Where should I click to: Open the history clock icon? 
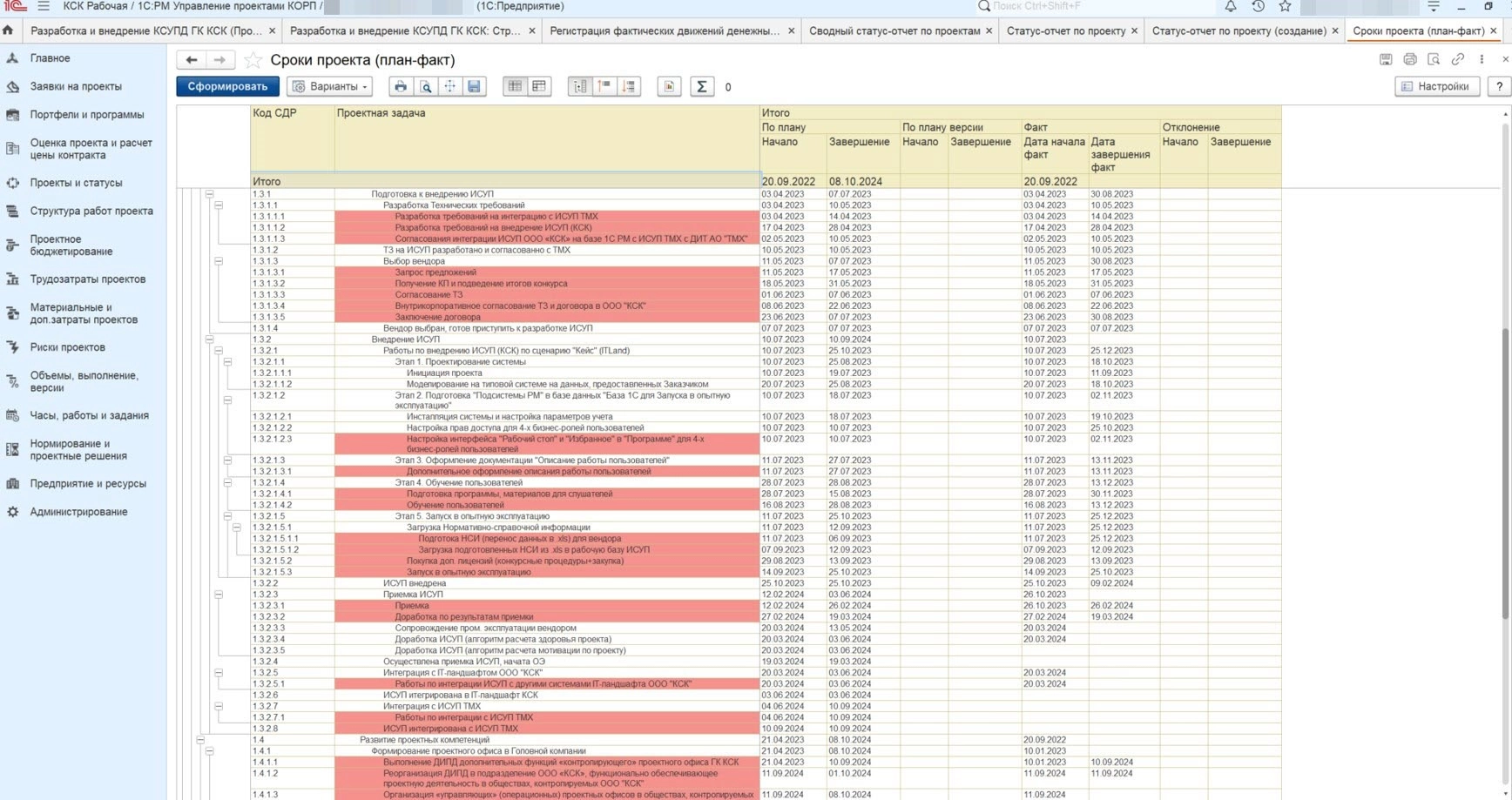(1258, 6)
